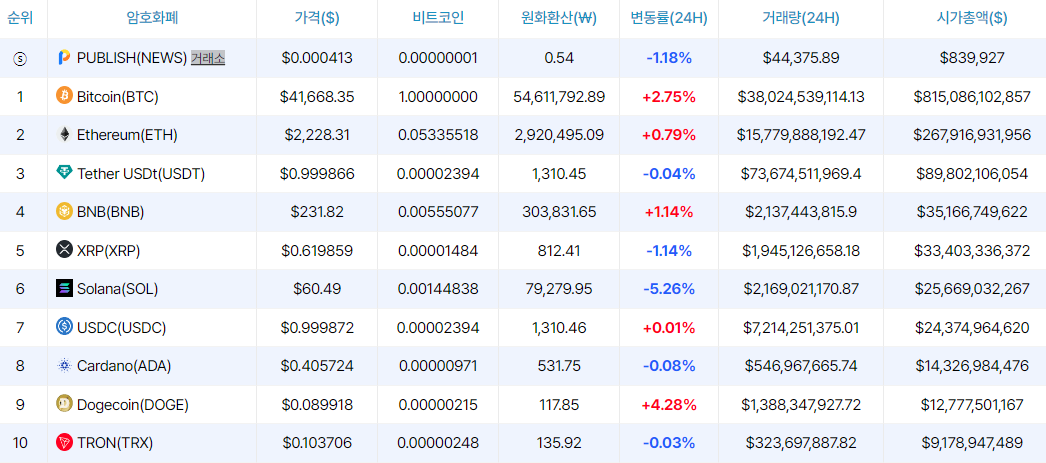The width and height of the screenshot is (1046, 463).
Task: Click PUBLISH change -1.18%
Action: click(x=668, y=58)
